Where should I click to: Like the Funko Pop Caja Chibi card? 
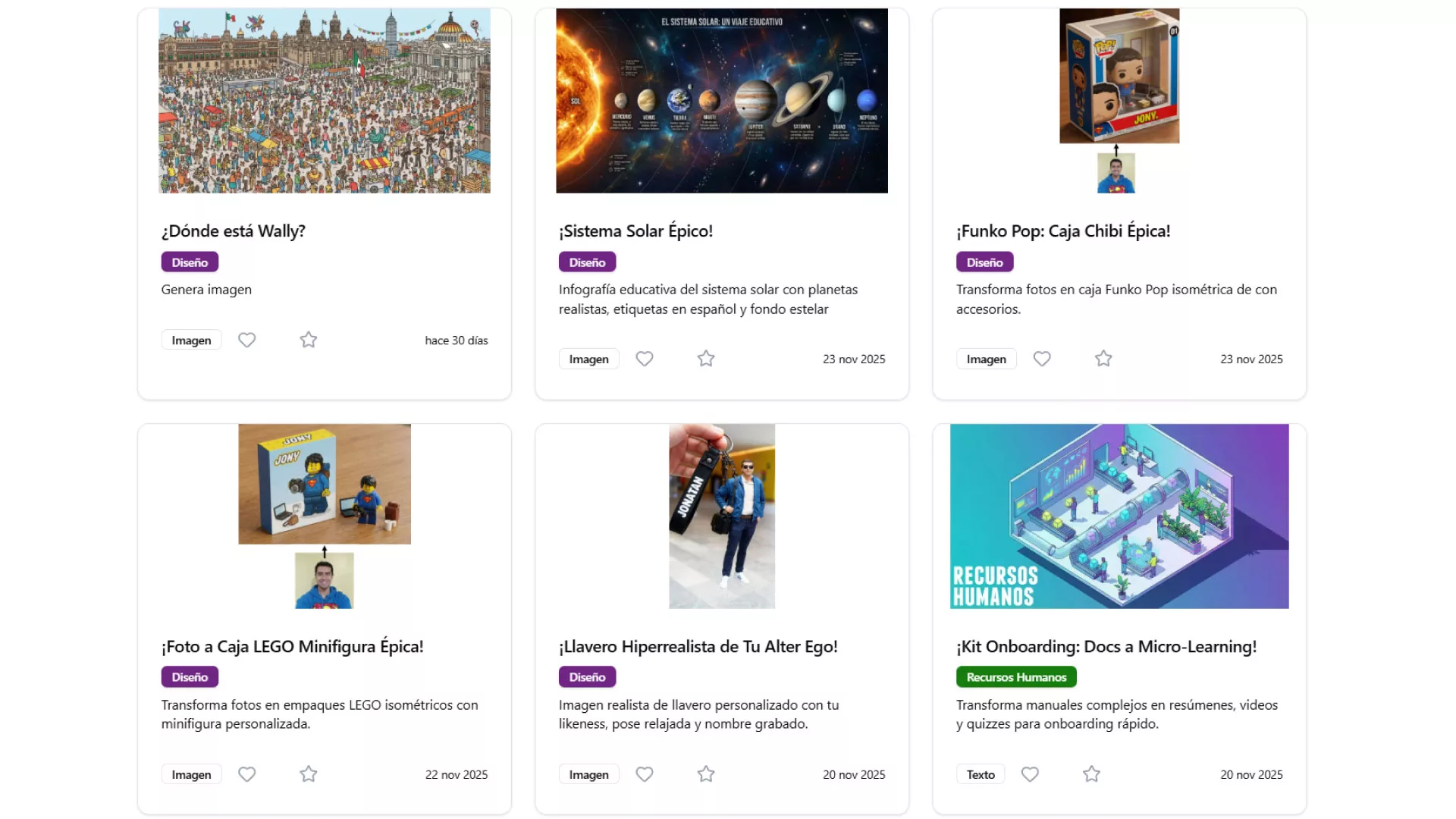click(1042, 359)
